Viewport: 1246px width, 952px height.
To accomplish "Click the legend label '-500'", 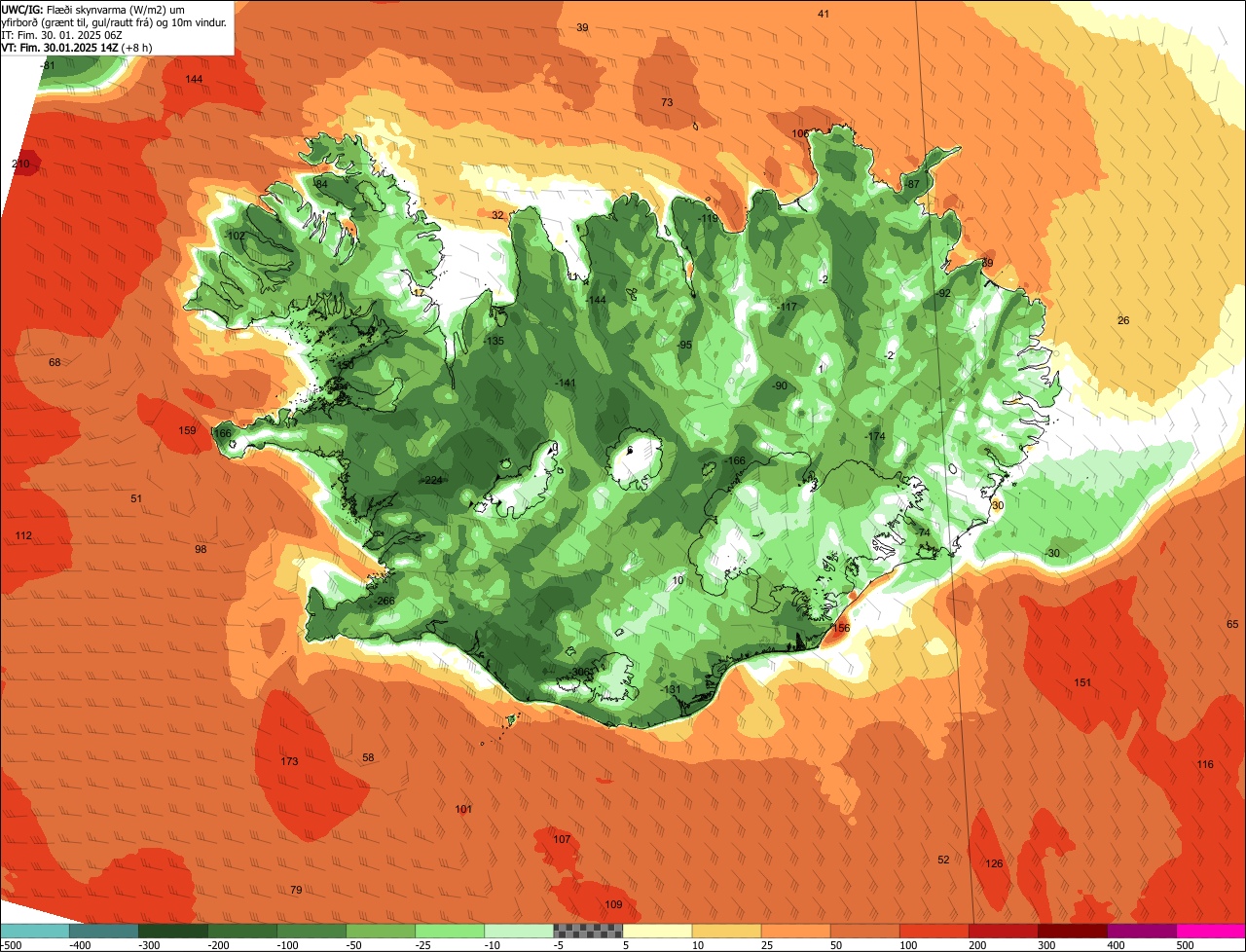I will [x=11, y=945].
